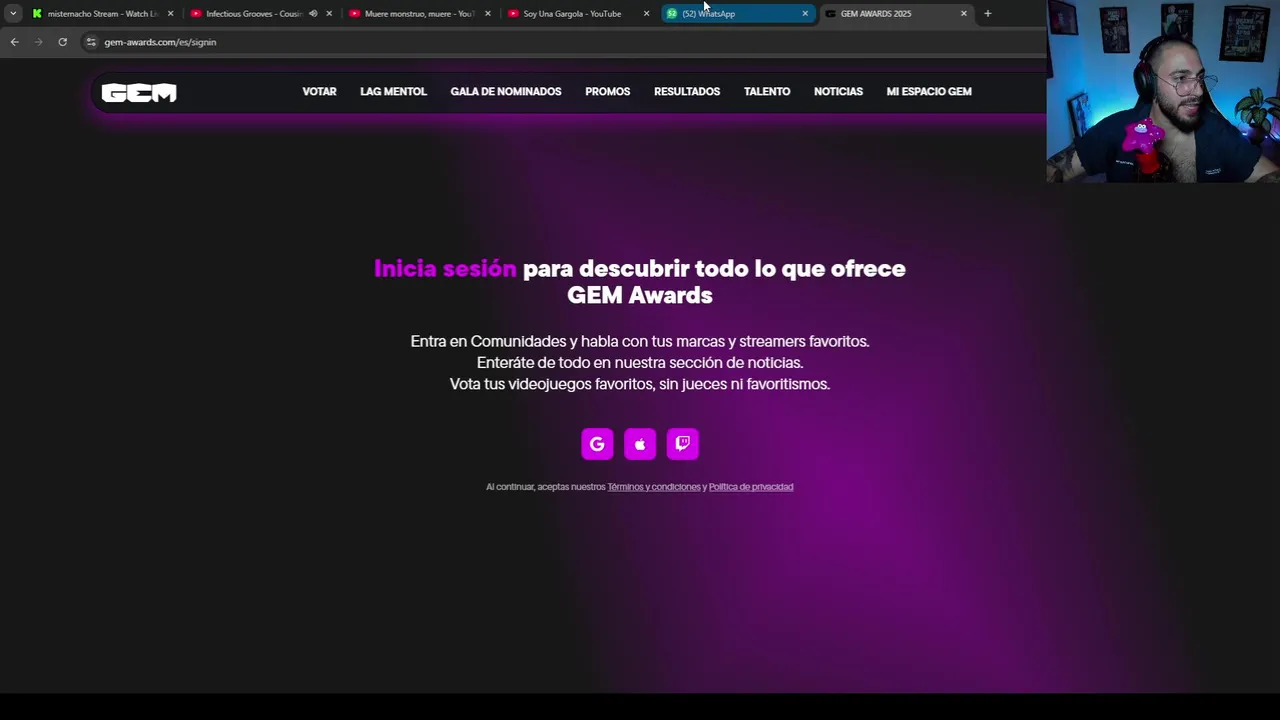The image size is (1280, 720).
Task: Open the Términos y condiciones link
Action: click(x=654, y=487)
